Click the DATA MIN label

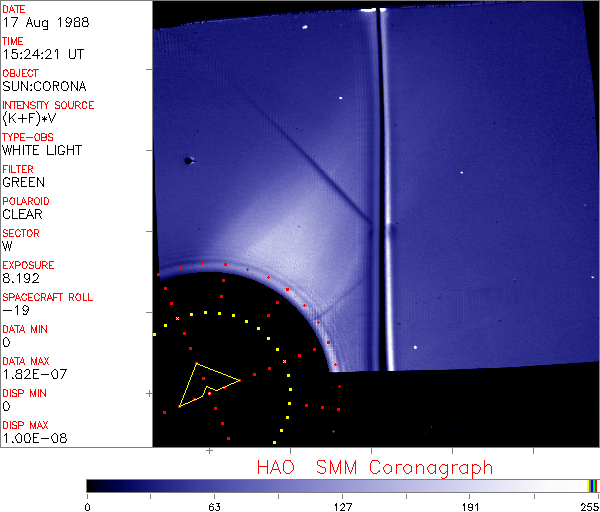pos(25,329)
